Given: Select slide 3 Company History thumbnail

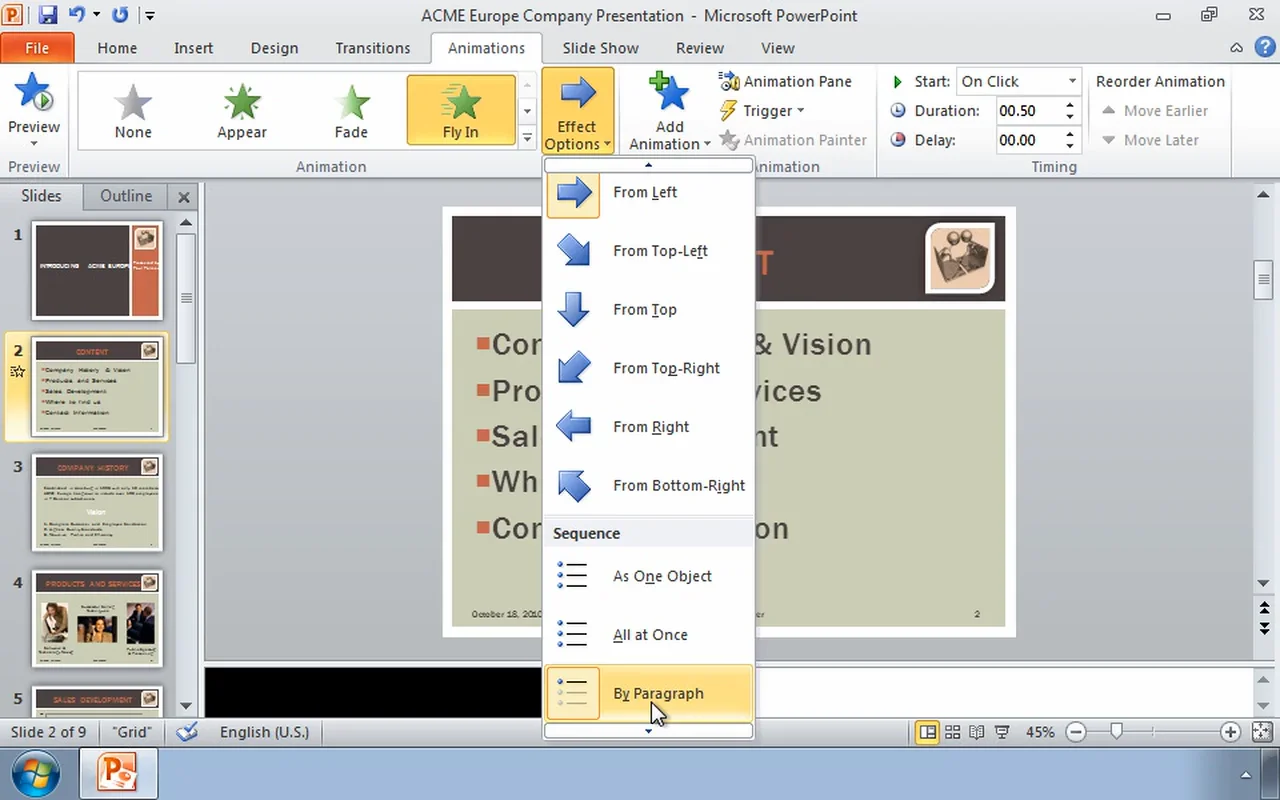Looking at the screenshot, I should click(x=97, y=502).
